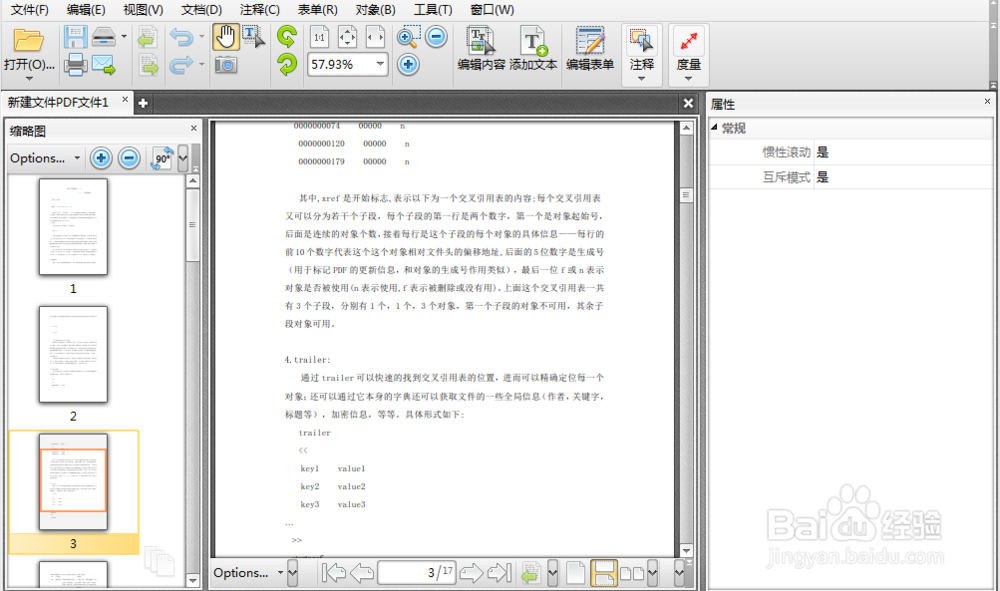1000x591 pixels.
Task: Enable facing pages layout
Action: [x=632, y=573]
